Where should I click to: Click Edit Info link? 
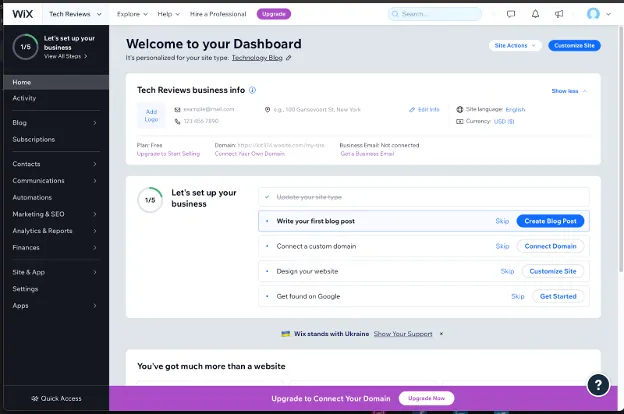424,109
